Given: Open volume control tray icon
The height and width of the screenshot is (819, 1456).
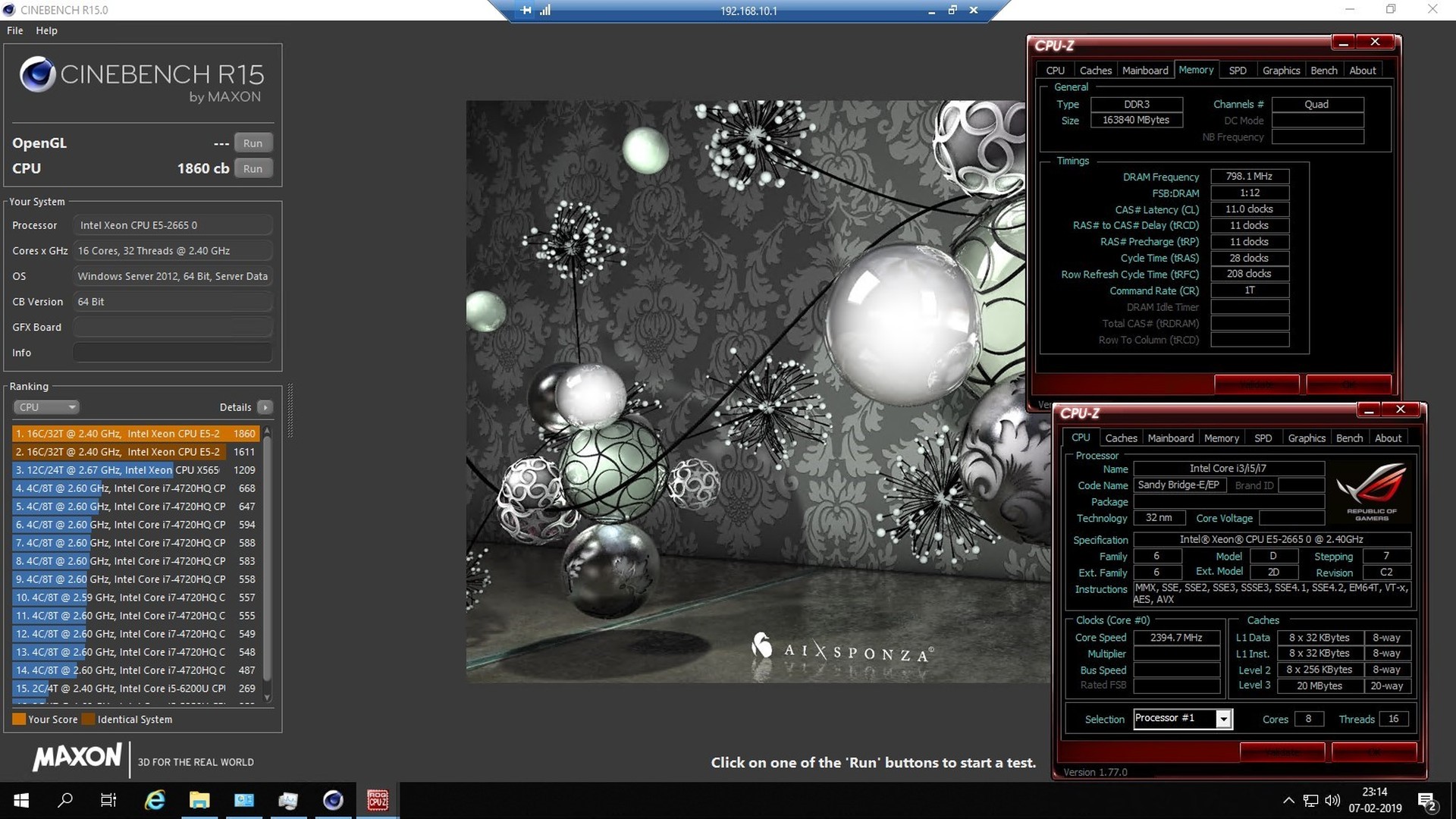Looking at the screenshot, I should (x=1332, y=801).
